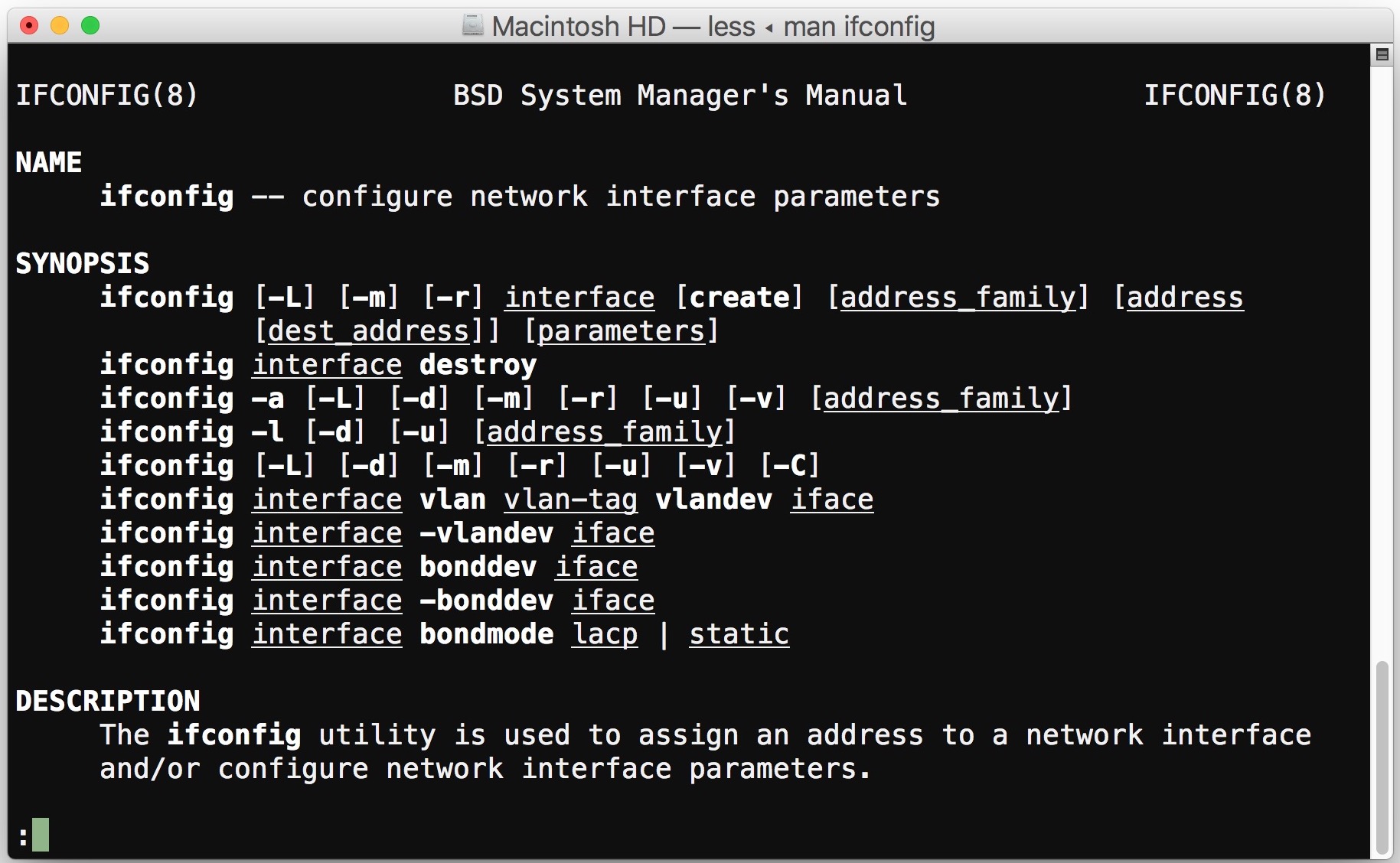Click the underlined 'lacp' bondmode option
The height and width of the screenshot is (863, 1400).
coord(605,634)
